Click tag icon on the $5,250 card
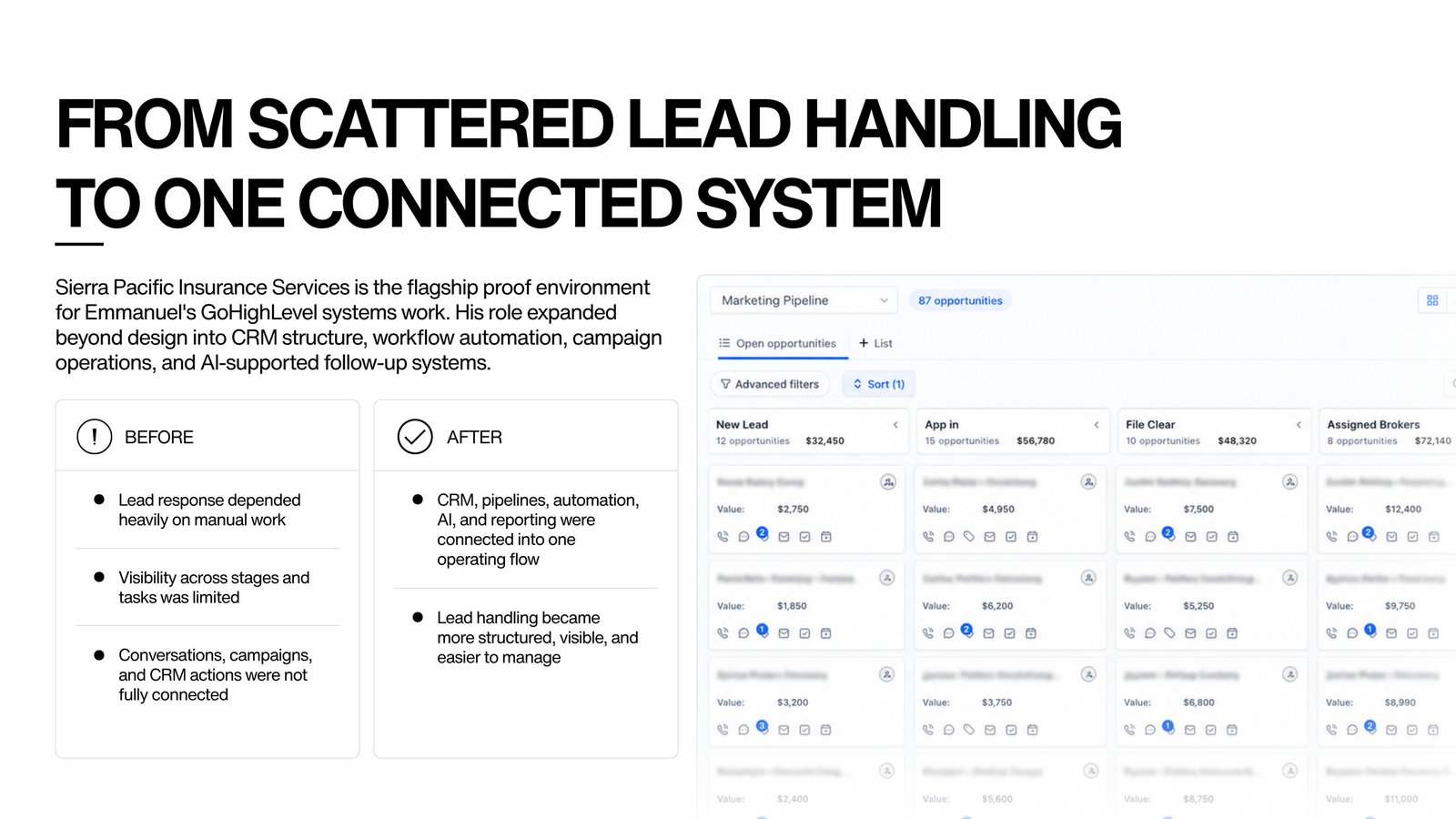The image size is (1456, 819). coord(1169,633)
